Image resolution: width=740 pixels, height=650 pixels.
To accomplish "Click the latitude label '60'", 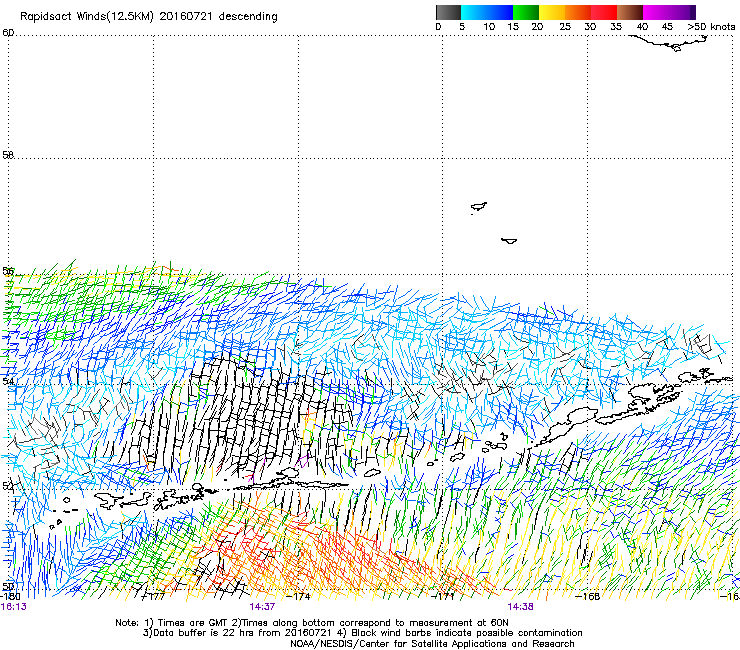I will (x=8, y=33).
